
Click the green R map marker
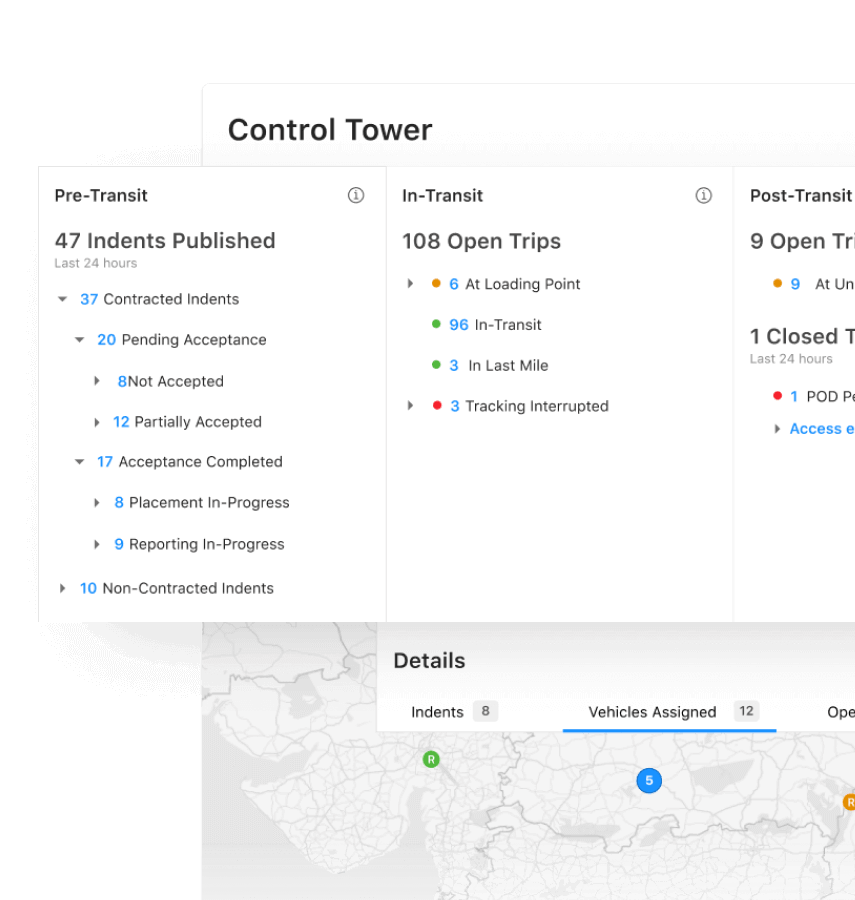point(431,760)
